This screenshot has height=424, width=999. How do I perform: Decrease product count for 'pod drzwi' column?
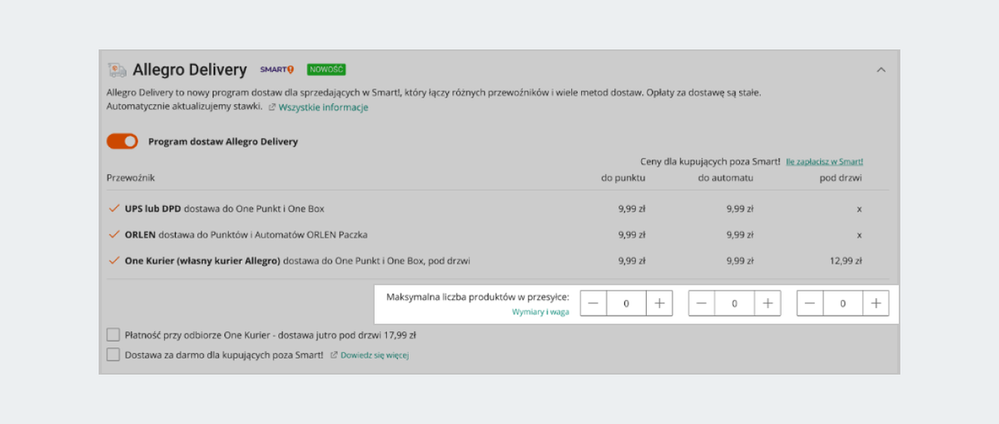tap(811, 303)
